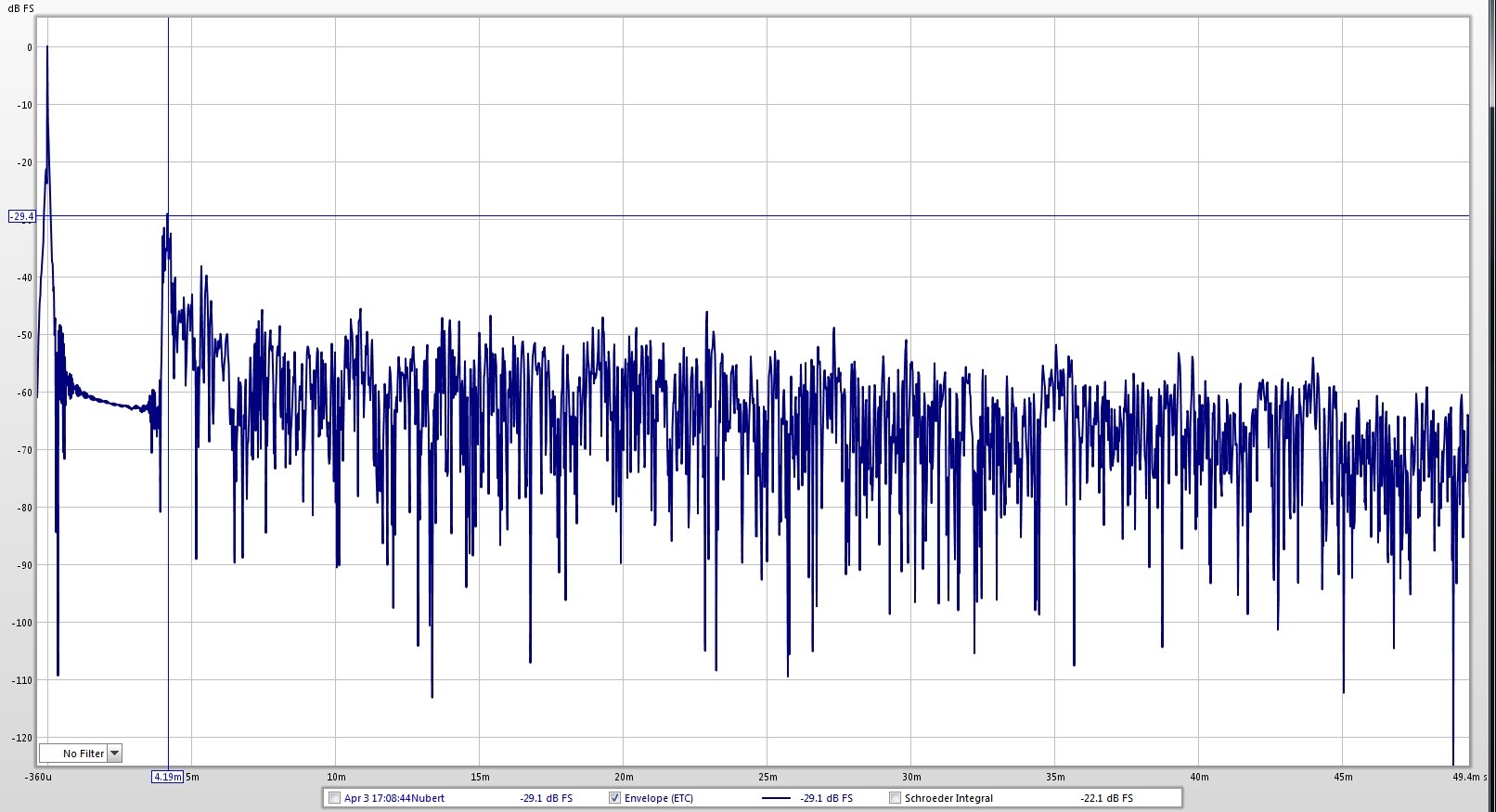Viewport: 1496px width, 812px height.
Task: Enable the Schroeder Integral checkbox
Action: [895, 798]
